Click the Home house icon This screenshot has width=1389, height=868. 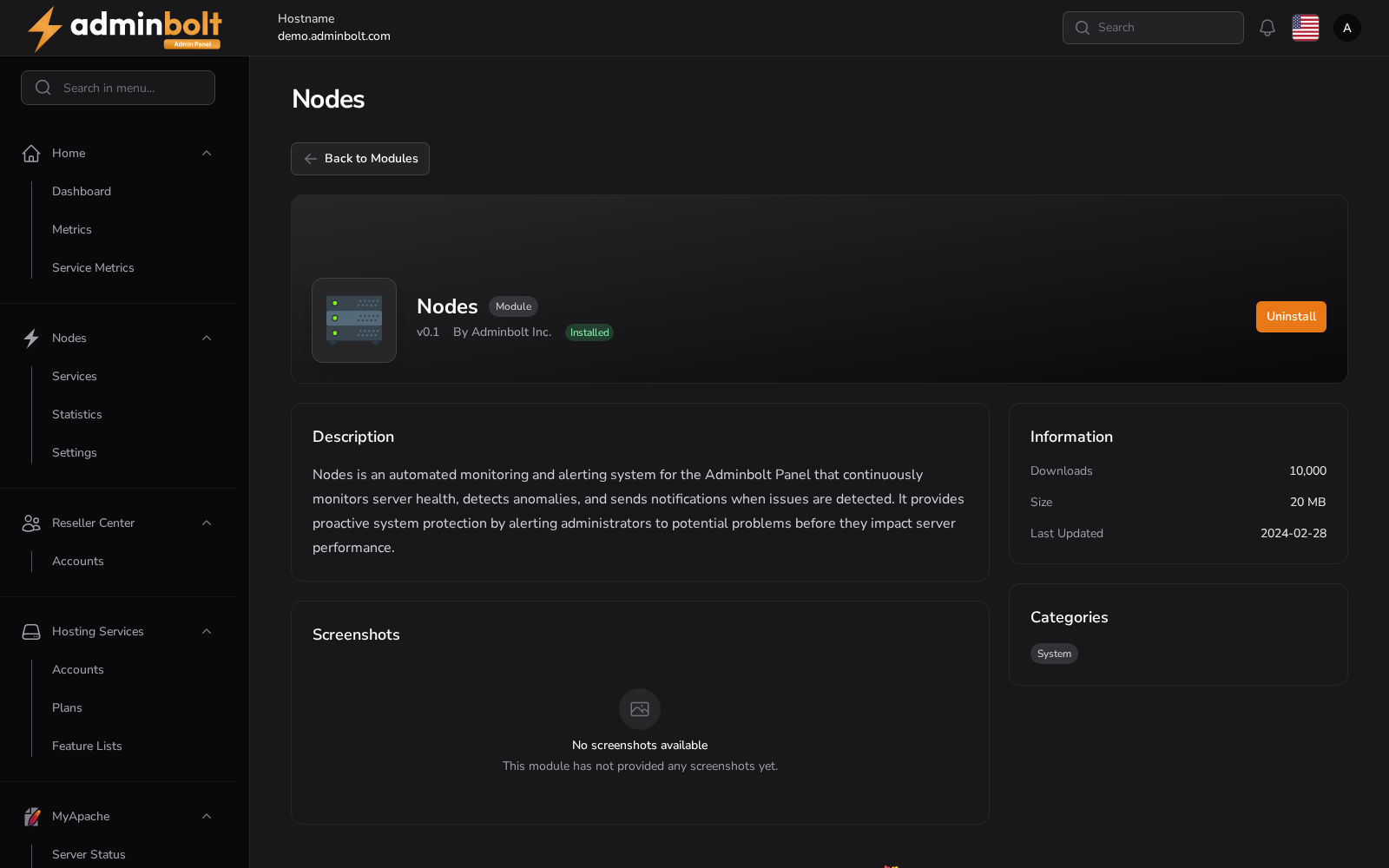pos(31,154)
